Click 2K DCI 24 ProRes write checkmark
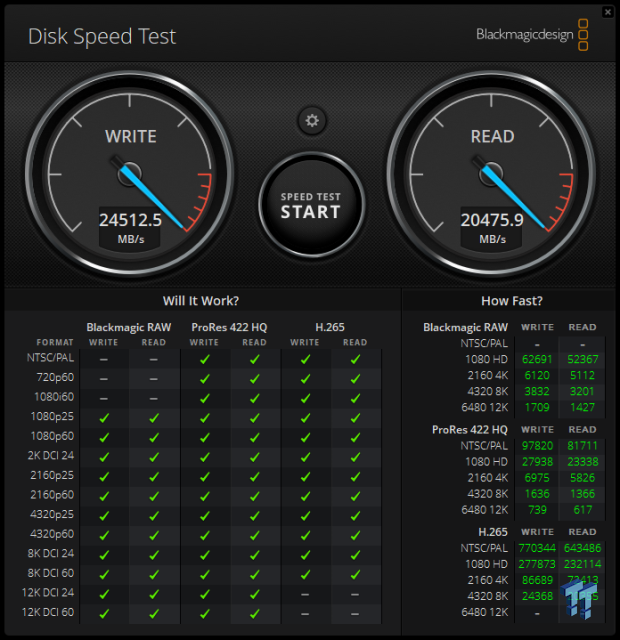This screenshot has height=640, width=620. (204, 457)
